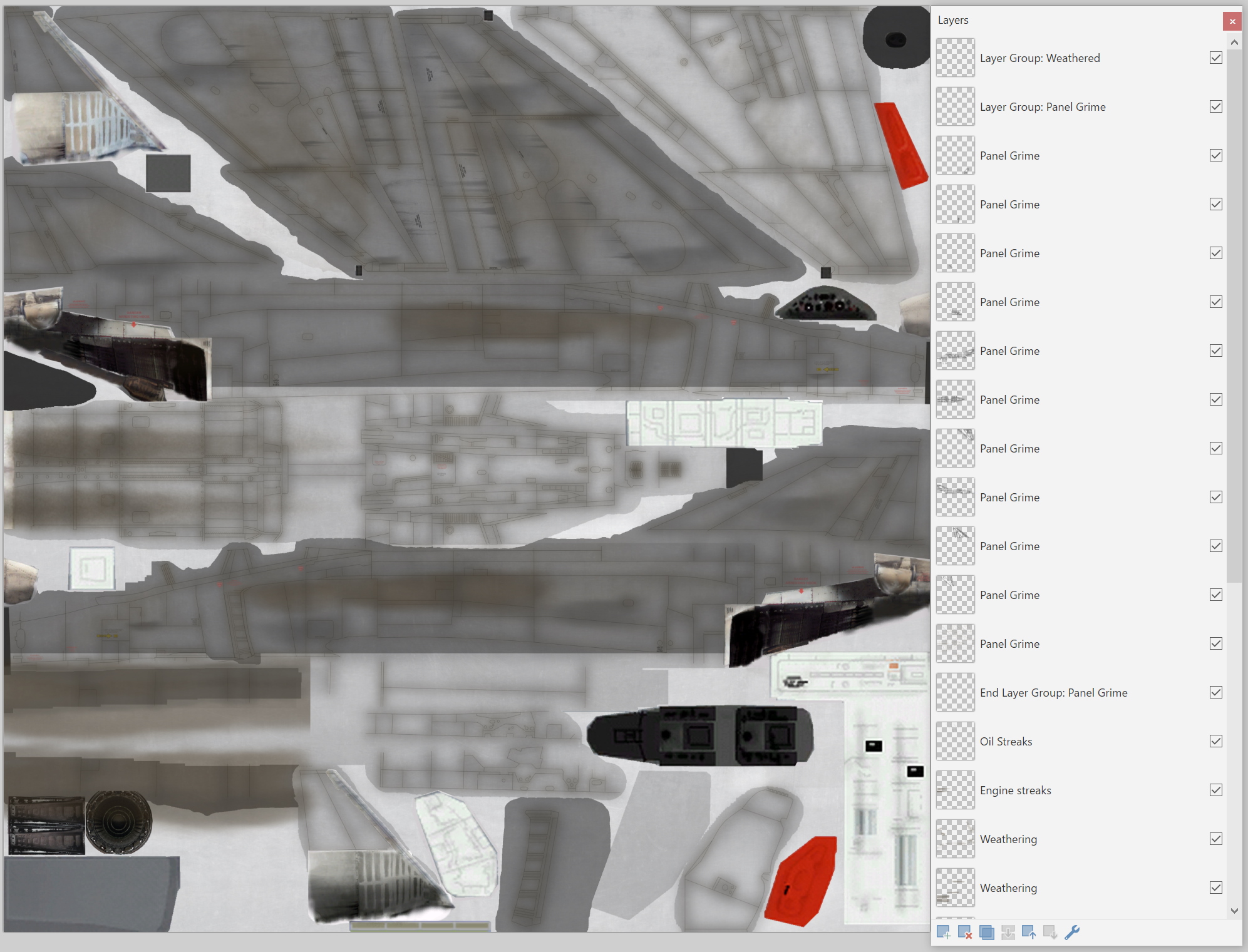Click the Move Layer Down icon
The width and height of the screenshot is (1248, 952).
click(x=1050, y=933)
